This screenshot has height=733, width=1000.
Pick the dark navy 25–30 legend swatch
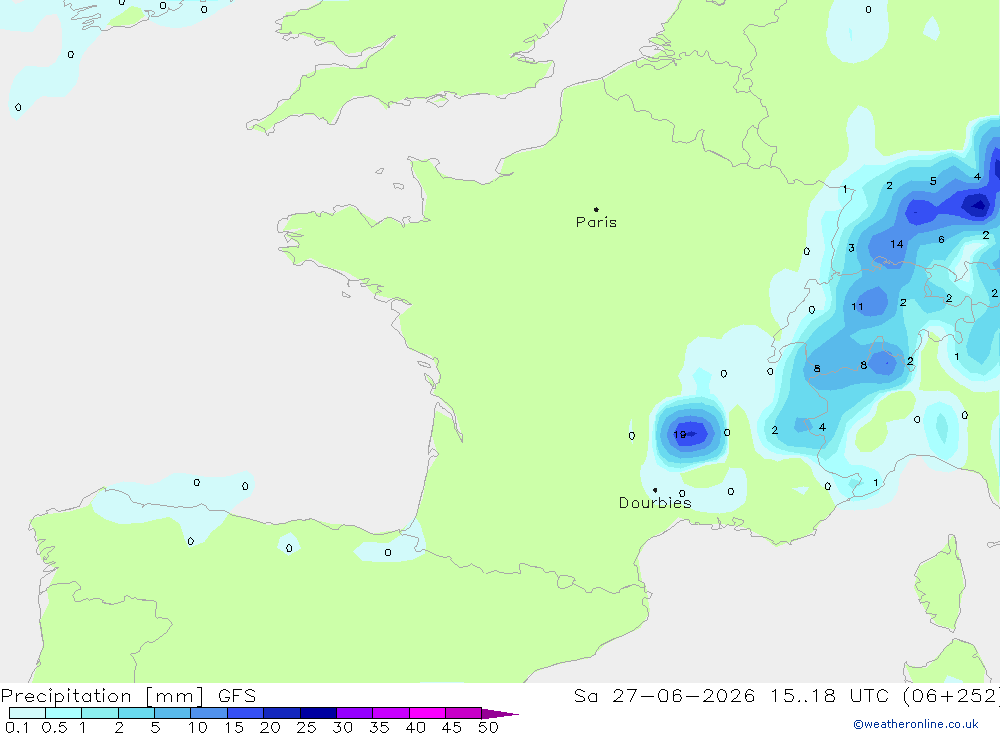318,713
